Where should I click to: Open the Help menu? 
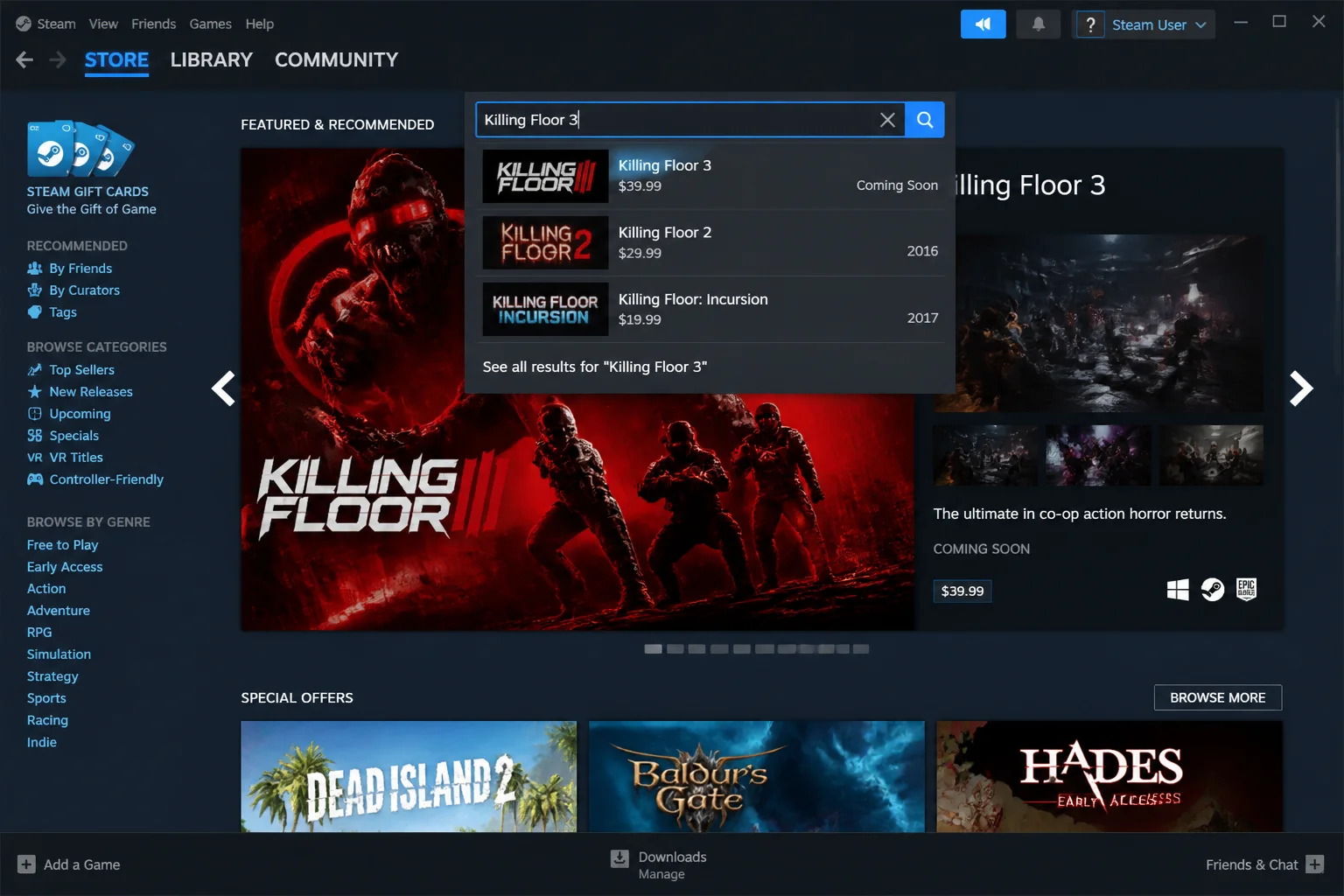(259, 24)
